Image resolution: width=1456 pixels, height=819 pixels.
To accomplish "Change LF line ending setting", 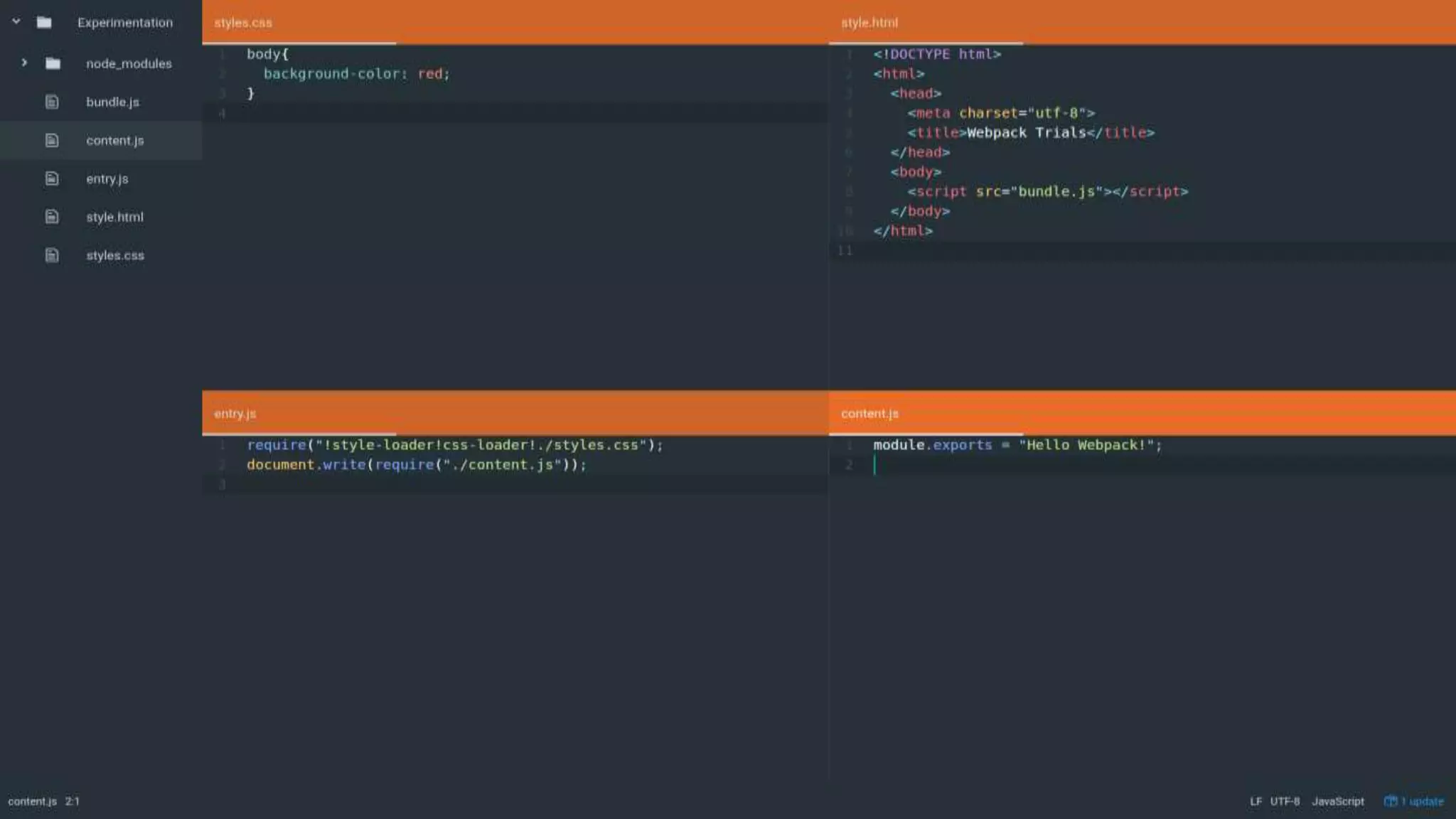I will [1256, 801].
